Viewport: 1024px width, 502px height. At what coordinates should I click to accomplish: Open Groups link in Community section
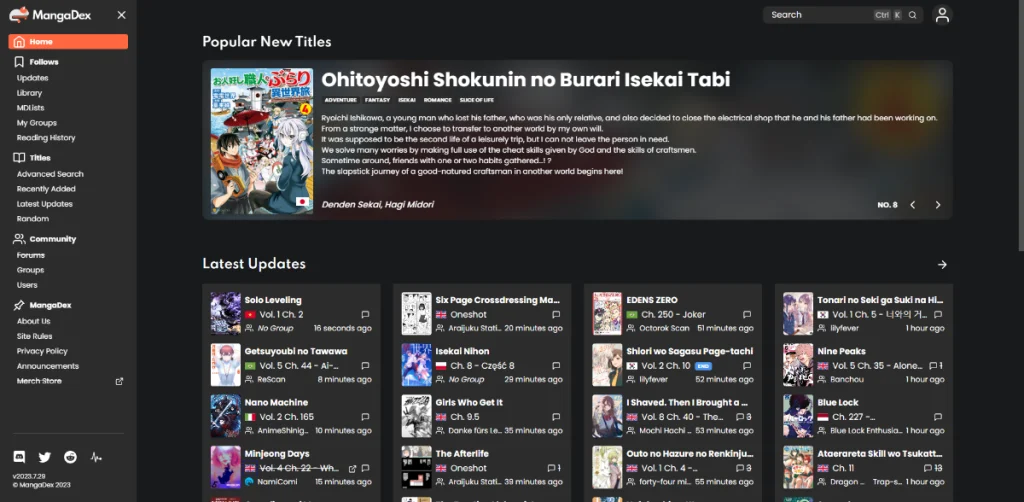click(x=30, y=270)
